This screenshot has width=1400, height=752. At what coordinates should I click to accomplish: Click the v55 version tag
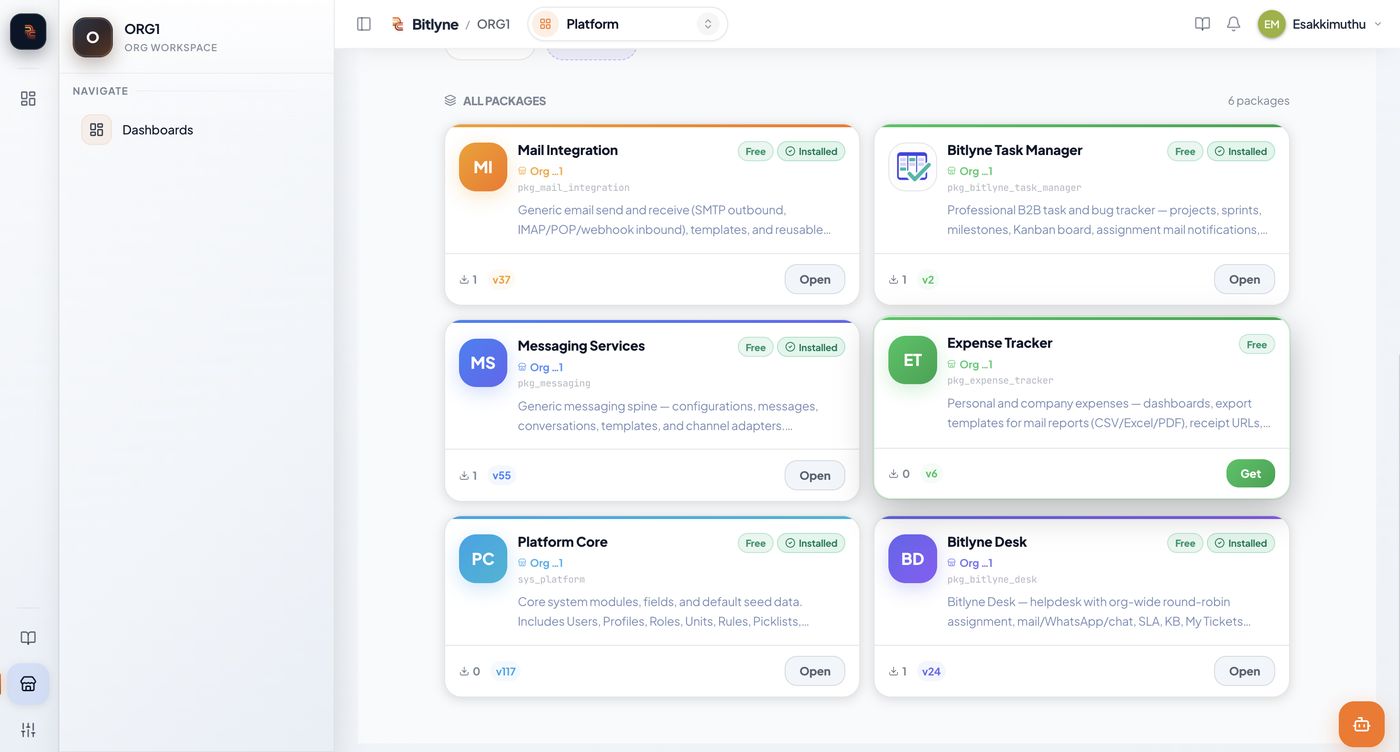tap(501, 476)
